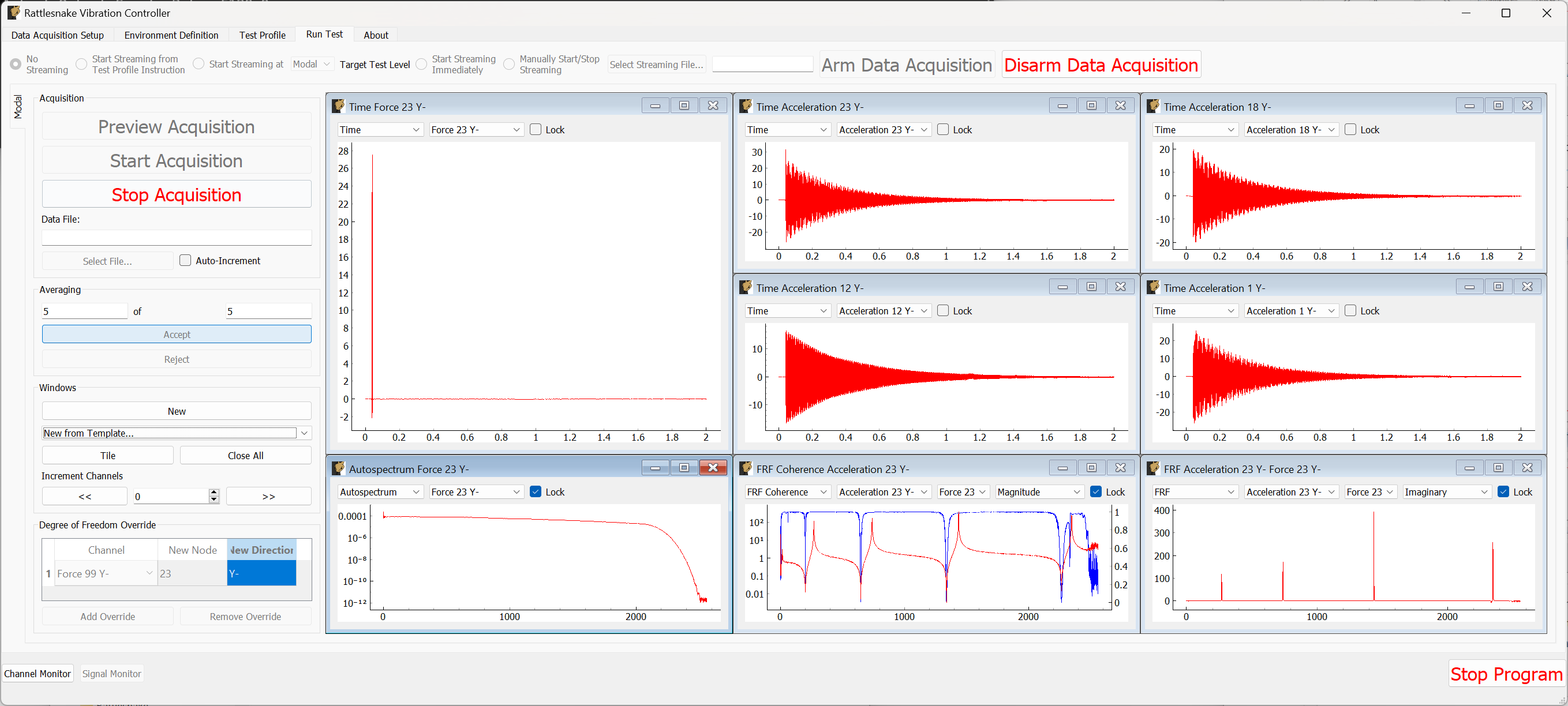Image resolution: width=1568 pixels, height=706 pixels.
Task: Enable the Auto-Increment checkbox
Action: 186,261
